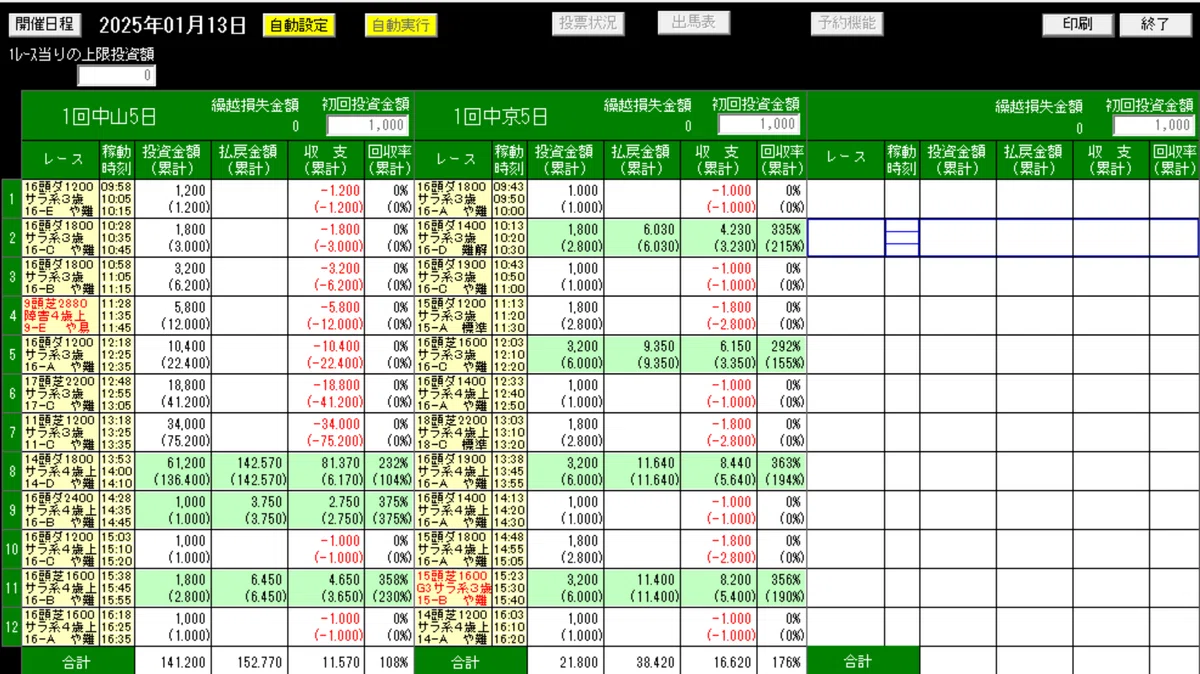1200x674 pixels.
Task: Select the 14頭芝1200 race cell in 中京
Action: [452, 628]
